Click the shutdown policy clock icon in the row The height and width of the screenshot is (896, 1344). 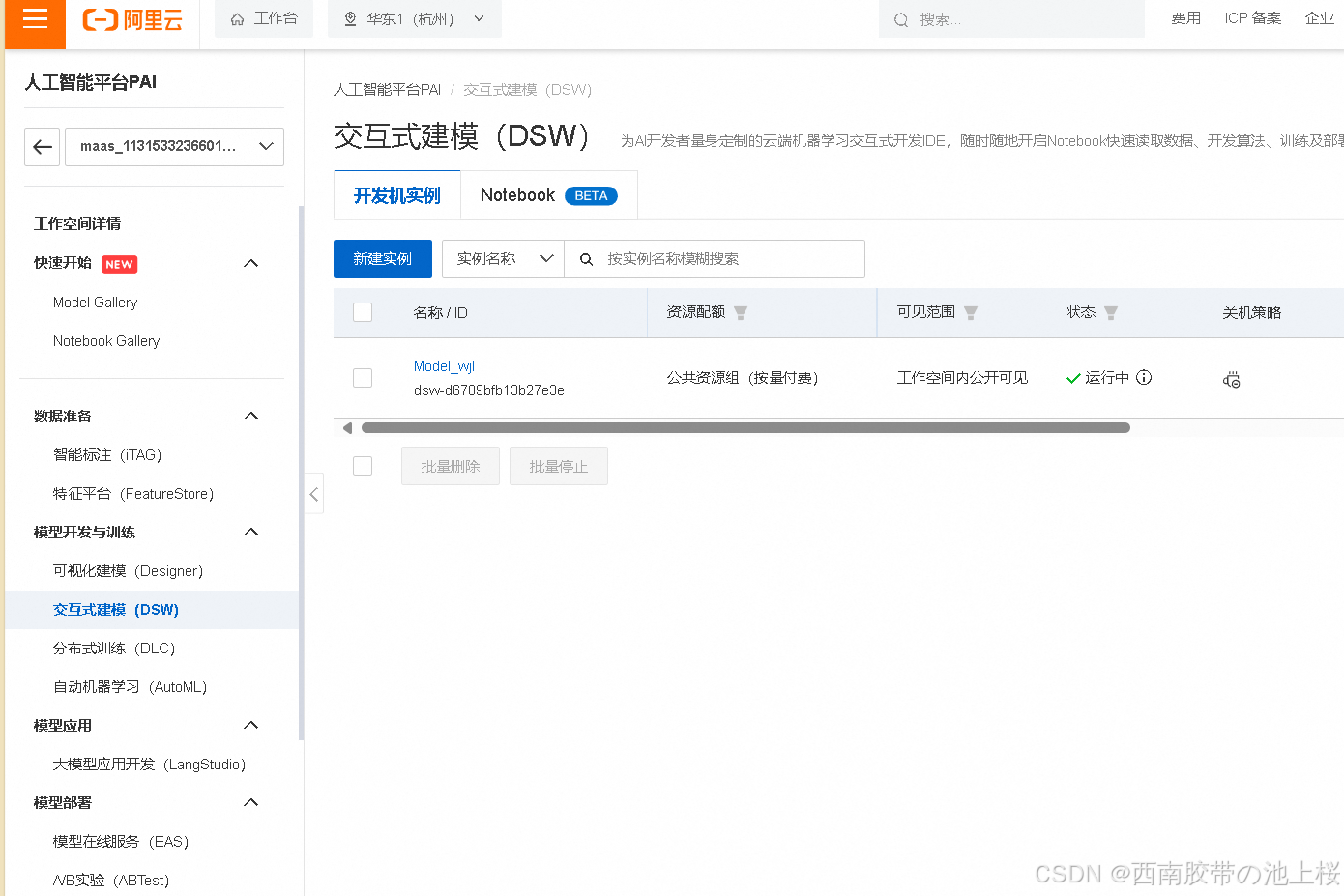1231,380
